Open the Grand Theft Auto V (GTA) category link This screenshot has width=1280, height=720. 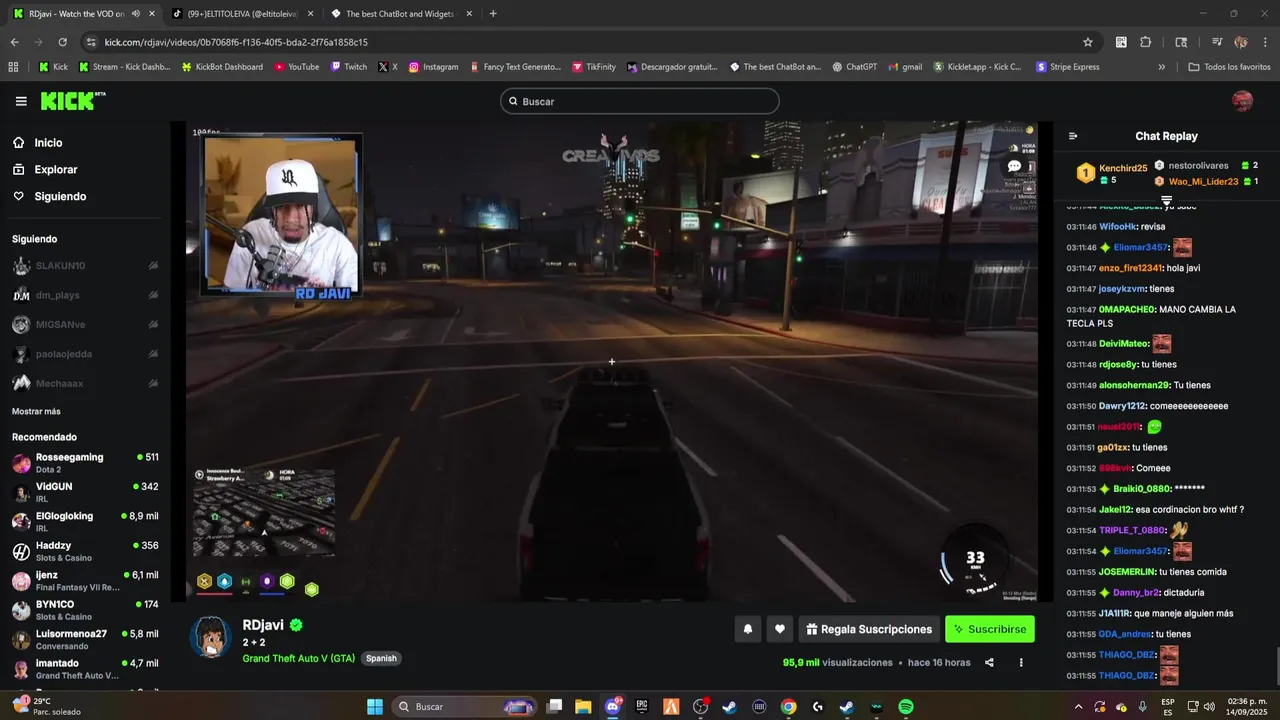[298, 658]
